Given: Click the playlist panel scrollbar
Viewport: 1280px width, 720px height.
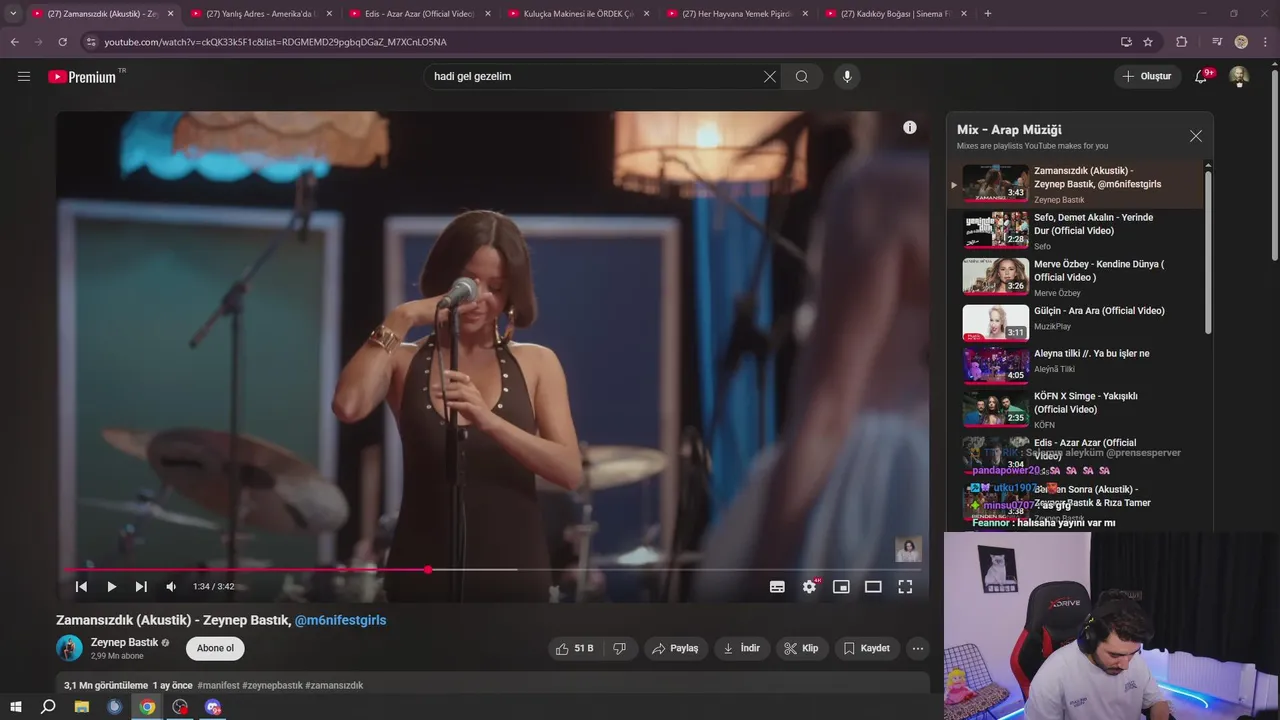Looking at the screenshot, I should [x=1208, y=252].
